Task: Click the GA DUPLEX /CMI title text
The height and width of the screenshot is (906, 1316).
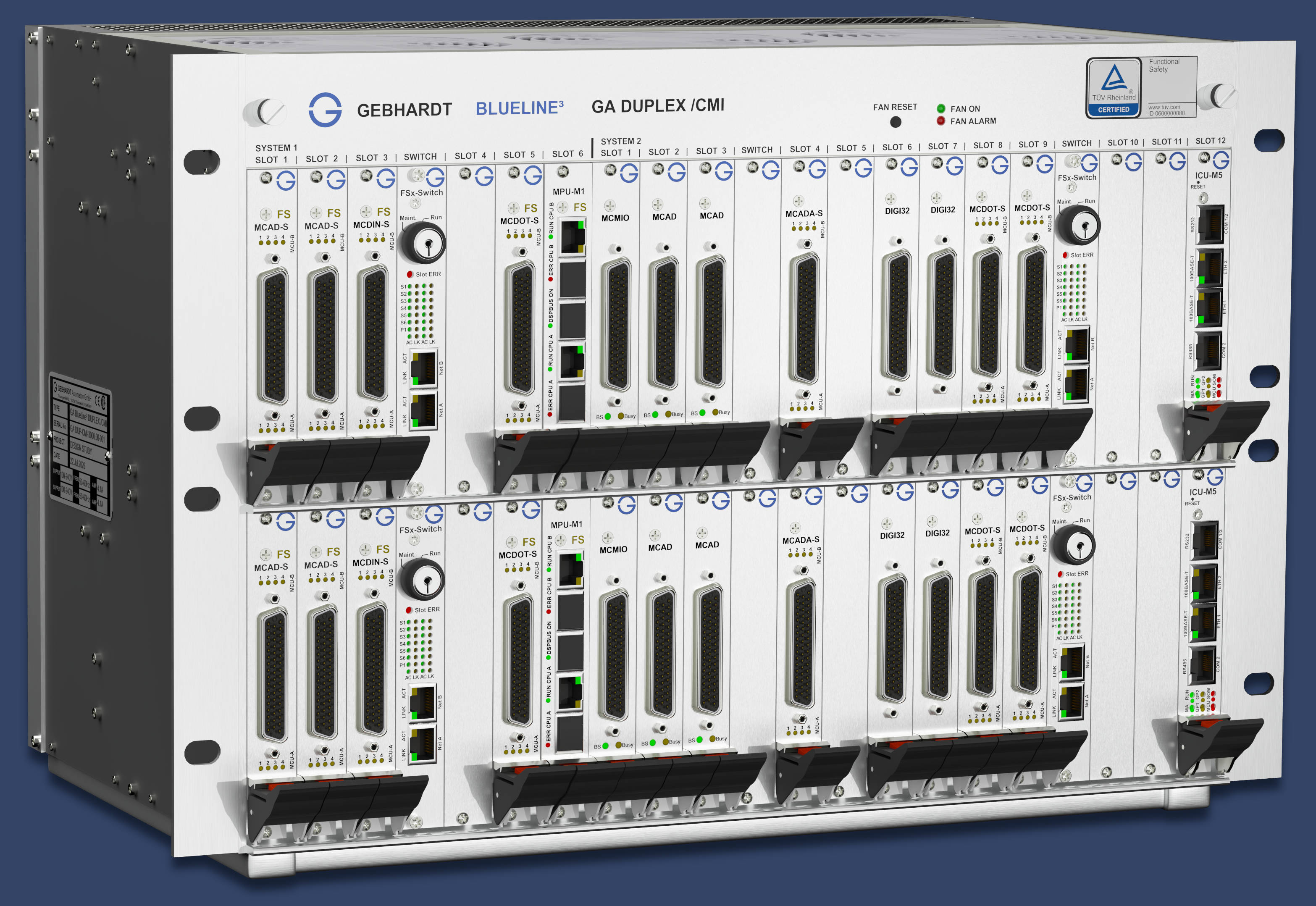Action: click(x=658, y=105)
